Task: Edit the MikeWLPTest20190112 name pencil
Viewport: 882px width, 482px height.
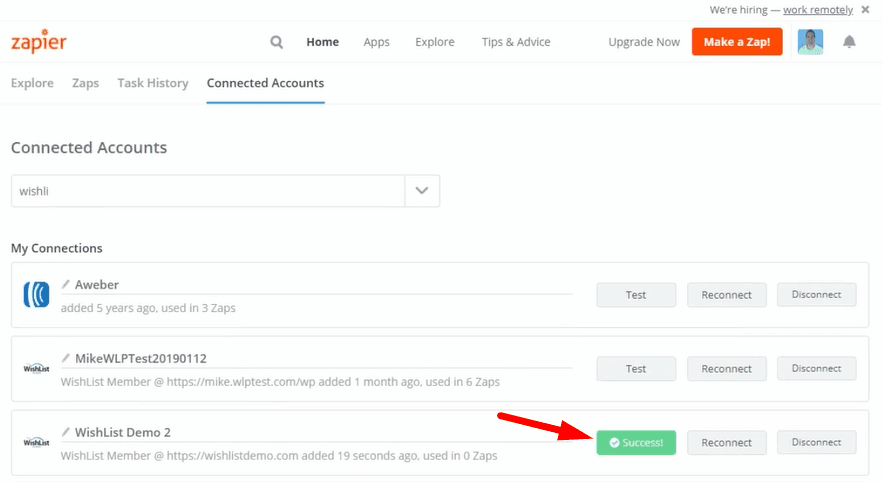Action: click(66, 358)
